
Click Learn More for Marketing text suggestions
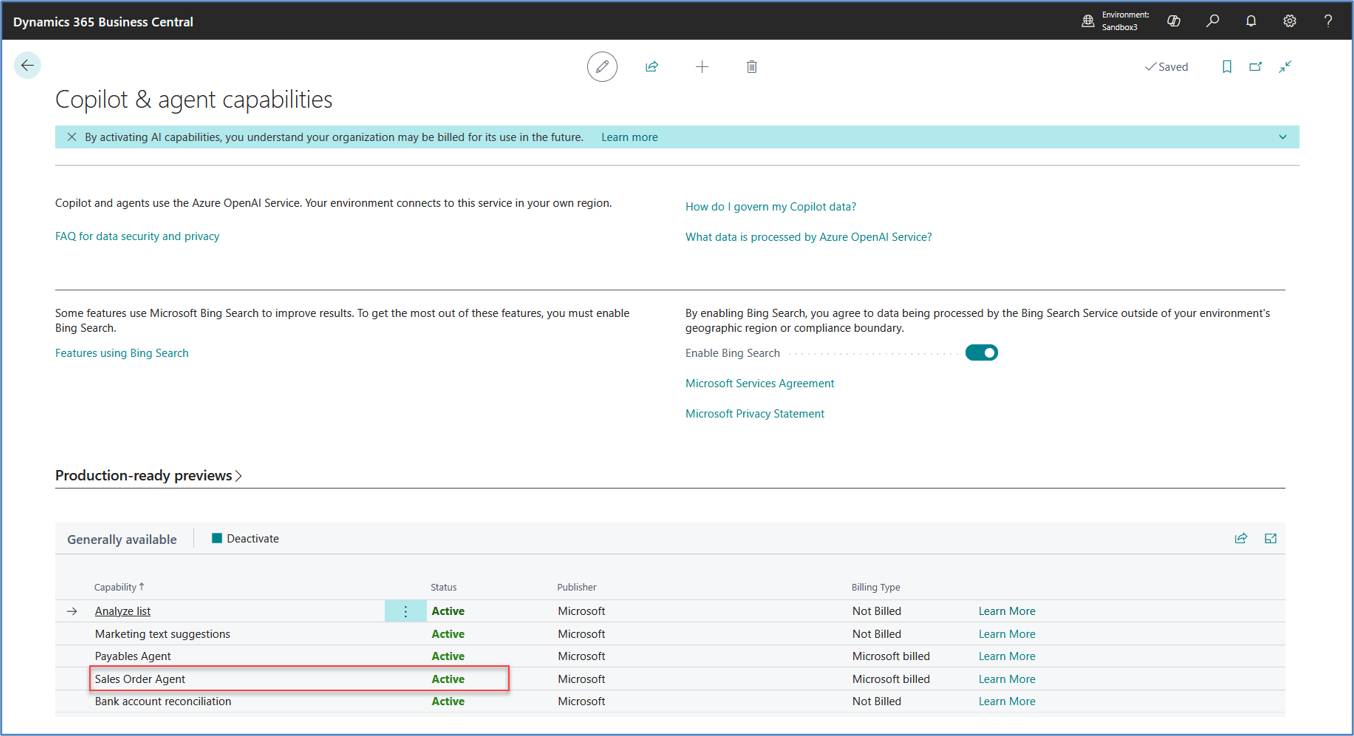(x=1007, y=634)
